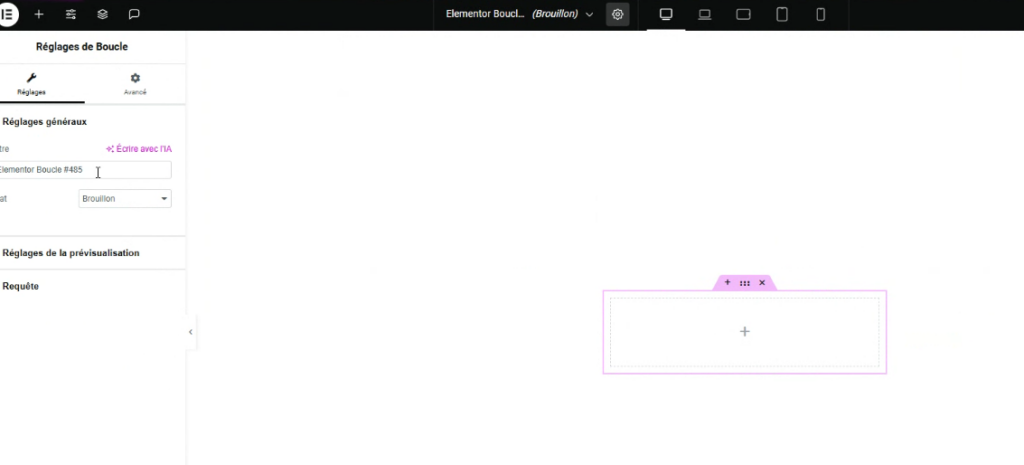
Task: Switch to desktop device preview
Action: click(x=666, y=15)
